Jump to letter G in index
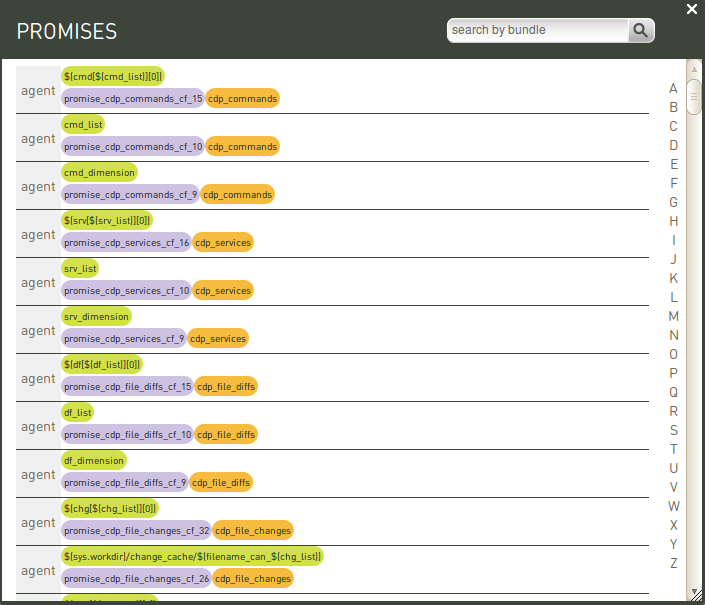Screen dimensions: 705x605 pos(673,202)
